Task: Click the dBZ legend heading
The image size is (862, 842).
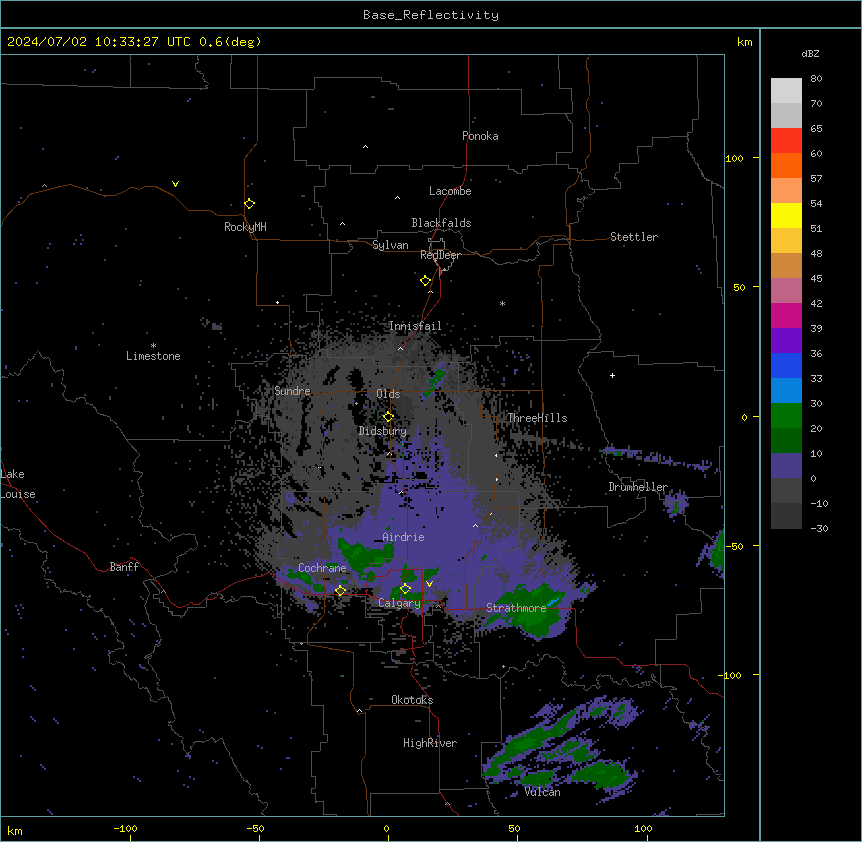Action: click(x=810, y=53)
